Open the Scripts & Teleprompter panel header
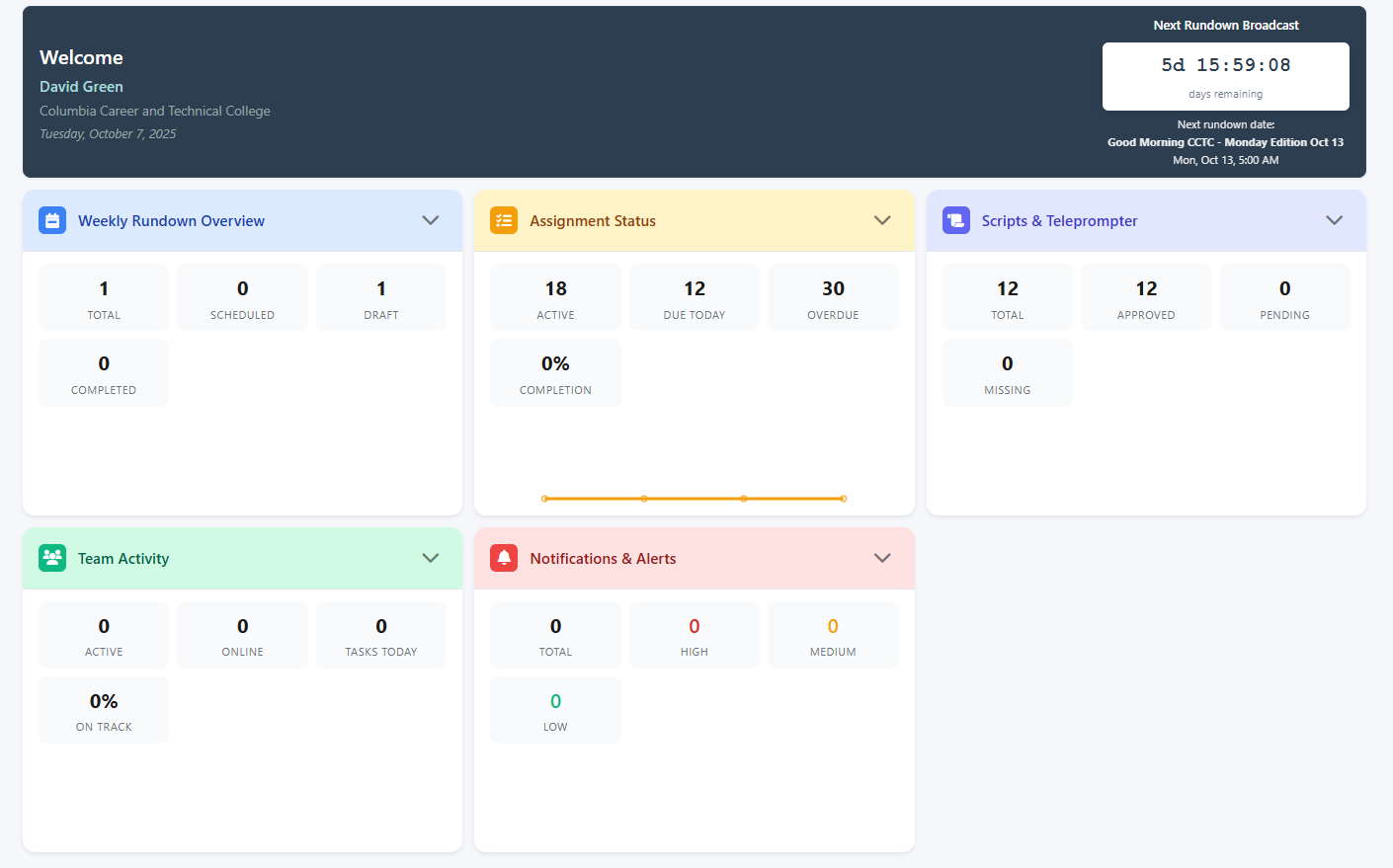 click(x=1059, y=220)
